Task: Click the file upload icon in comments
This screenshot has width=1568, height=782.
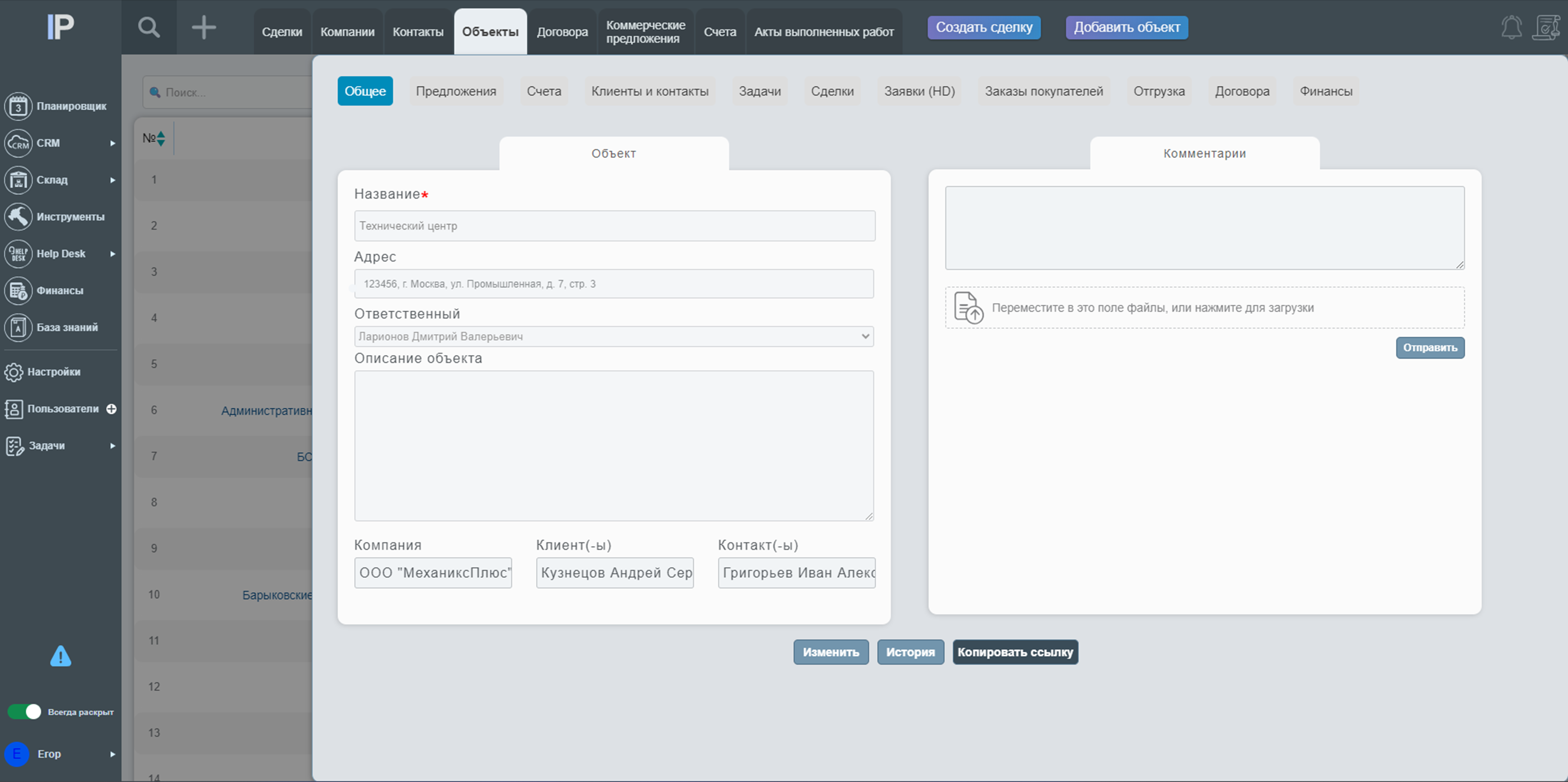Action: 968,307
